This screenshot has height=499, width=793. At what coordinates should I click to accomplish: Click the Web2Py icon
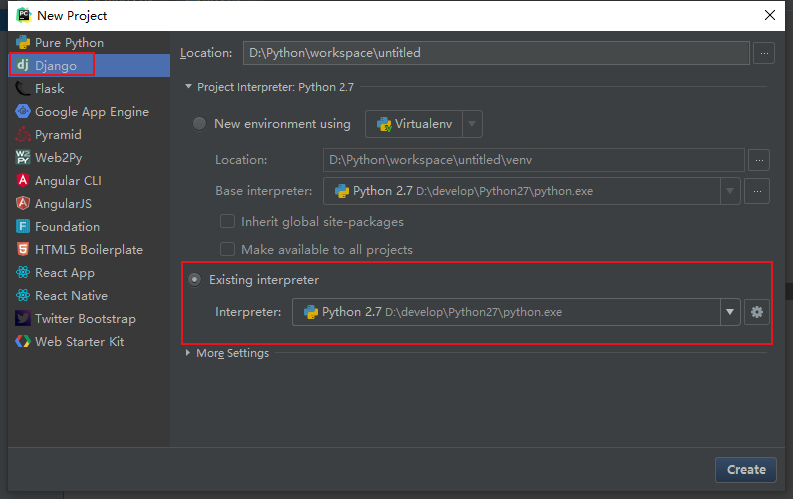click(23, 157)
